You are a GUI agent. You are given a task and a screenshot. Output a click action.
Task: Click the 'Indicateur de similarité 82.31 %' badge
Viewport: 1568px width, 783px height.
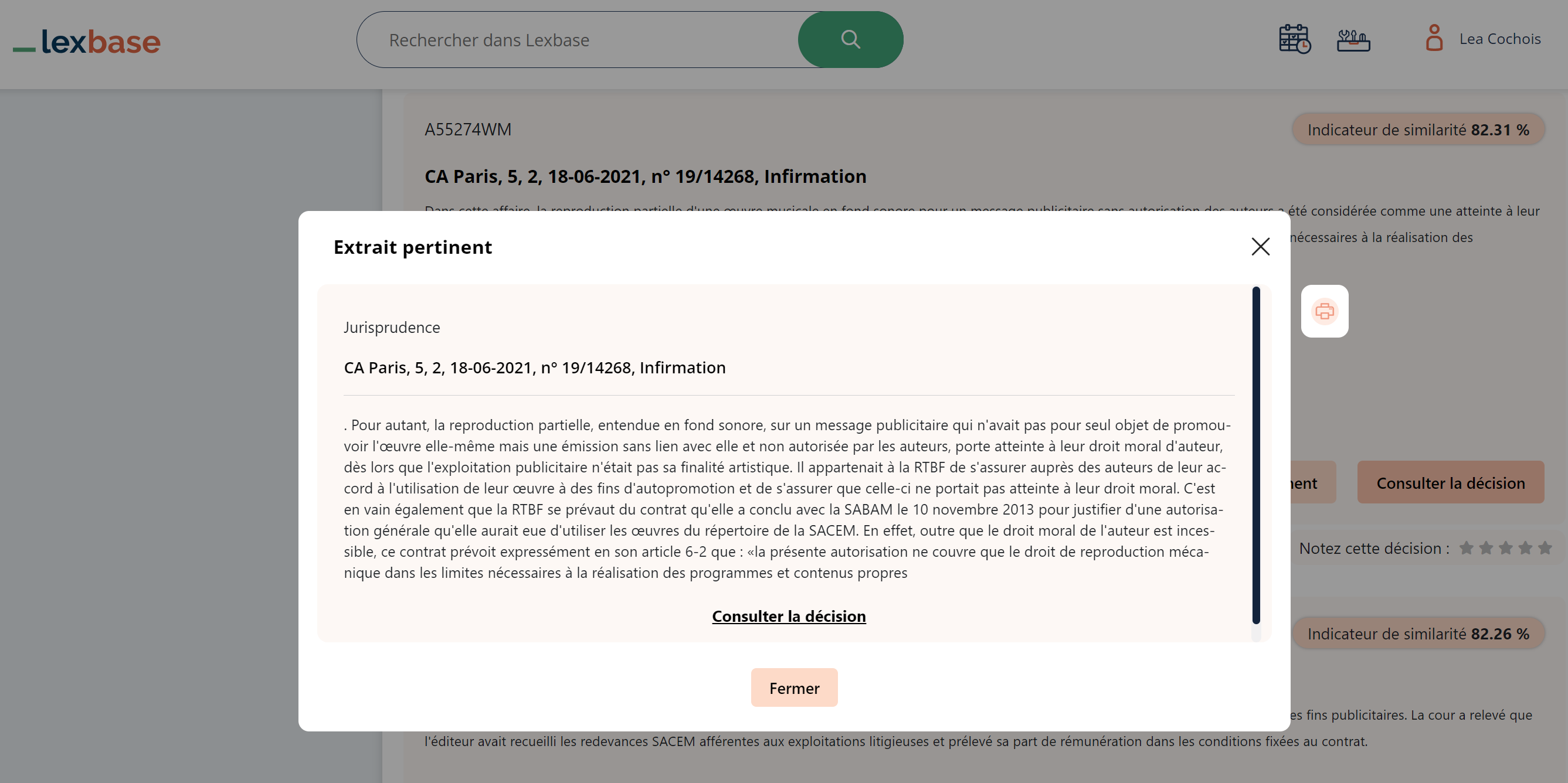pos(1418,129)
